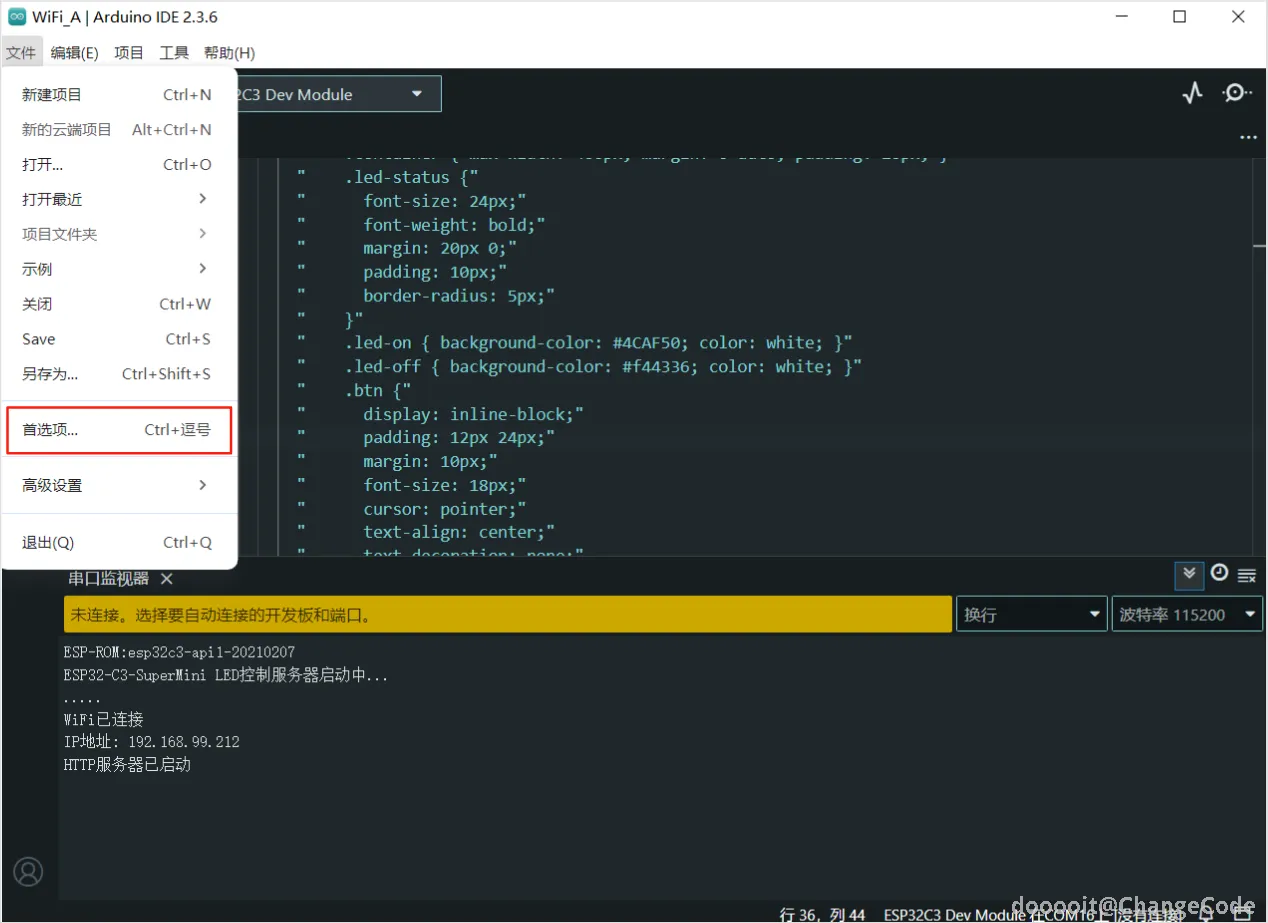Select 打开... menu entry
Screen dimensions: 1268x923
pos(119,164)
